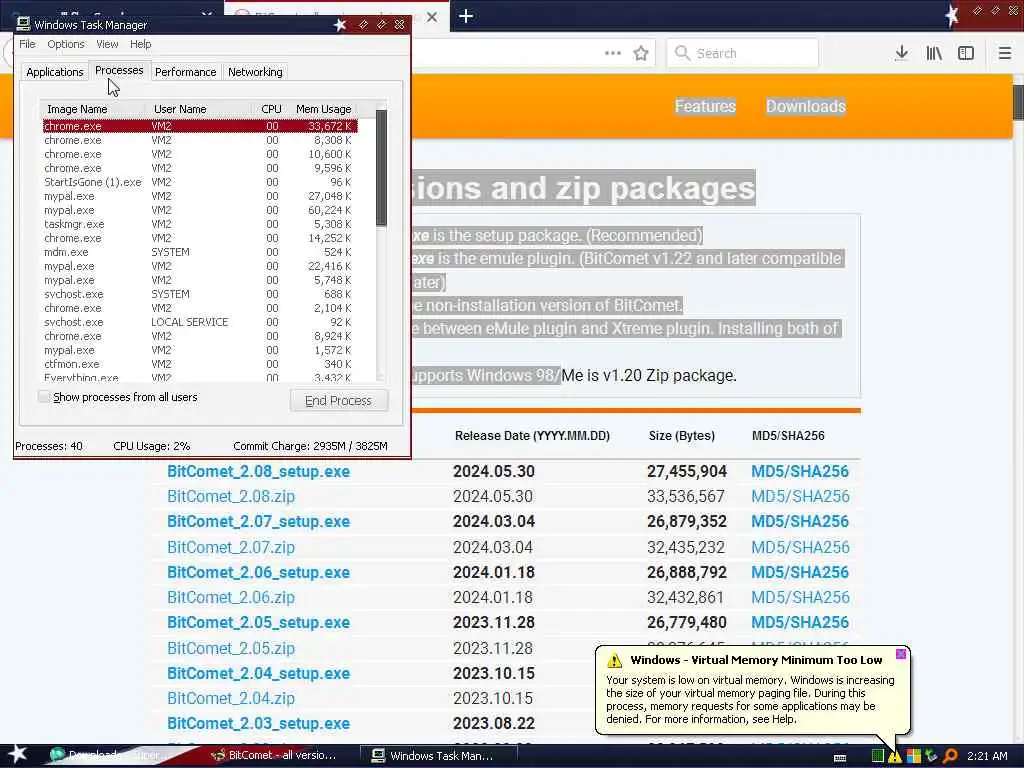
Task: Click the taskbar clock showing 2:21 AM
Action: click(987, 756)
